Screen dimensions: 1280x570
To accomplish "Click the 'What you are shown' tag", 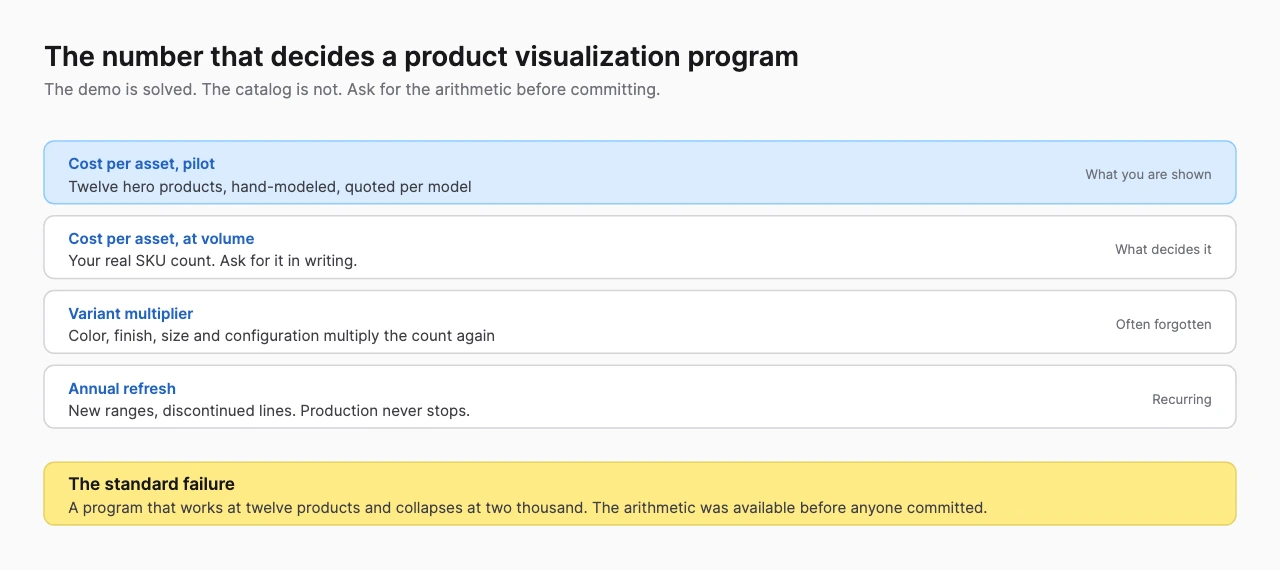I will [1148, 175].
